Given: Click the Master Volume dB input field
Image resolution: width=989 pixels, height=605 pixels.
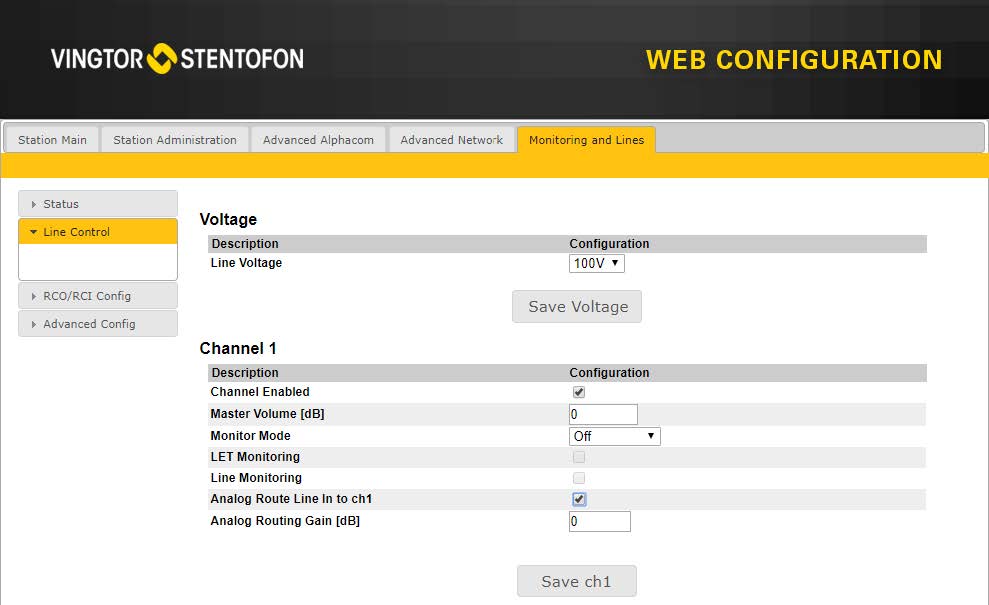Looking at the screenshot, I should coord(603,414).
